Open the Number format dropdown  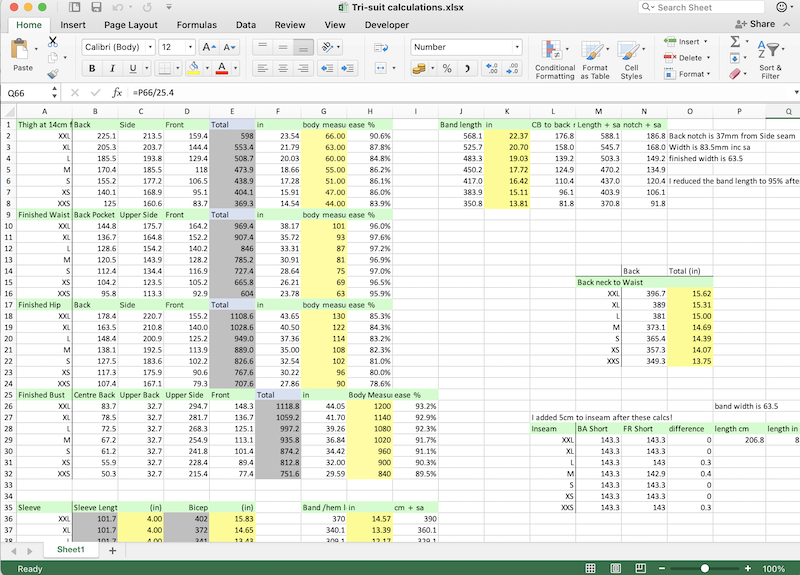(517, 47)
